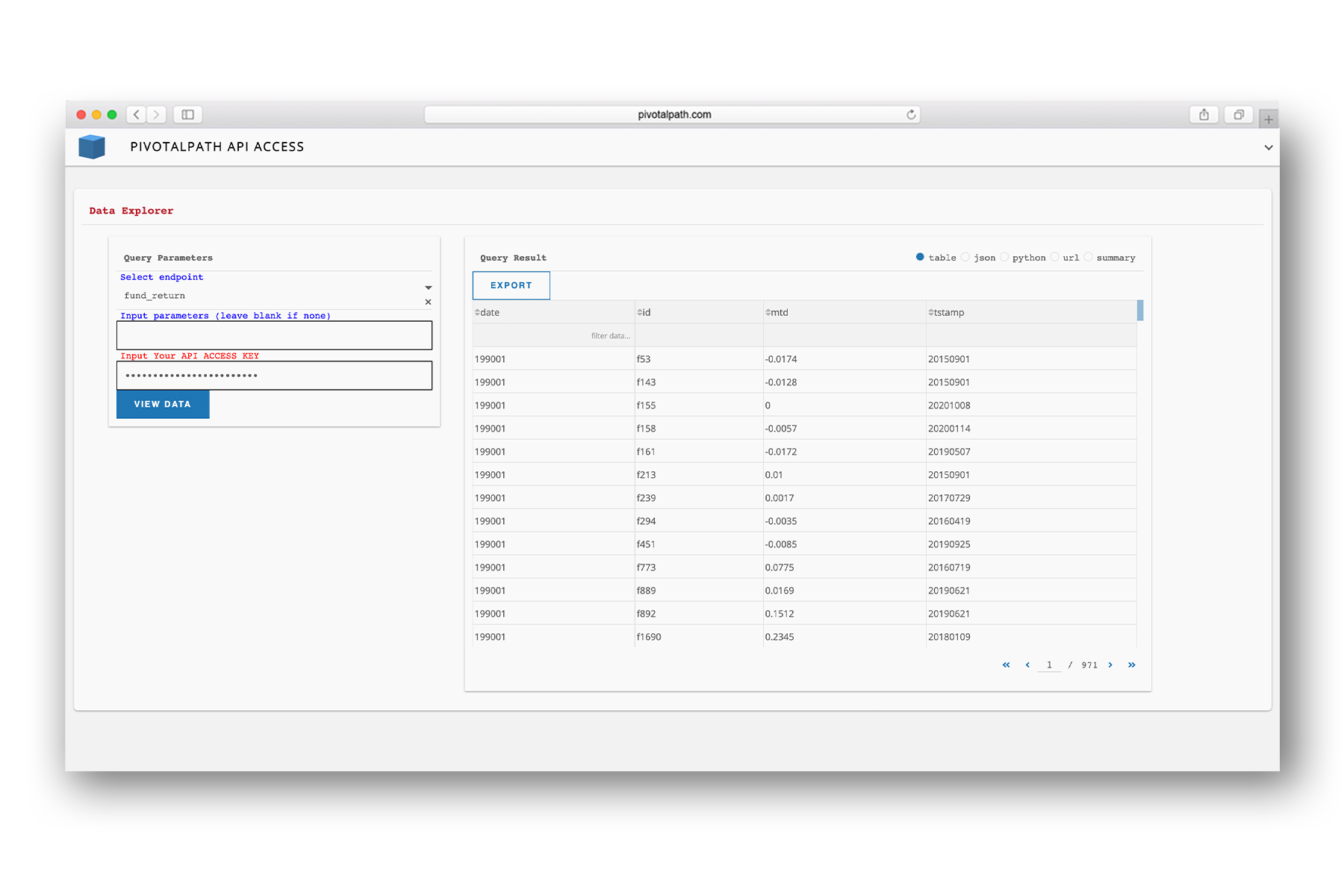
Task: Click the browser forward arrow
Action: 156,114
